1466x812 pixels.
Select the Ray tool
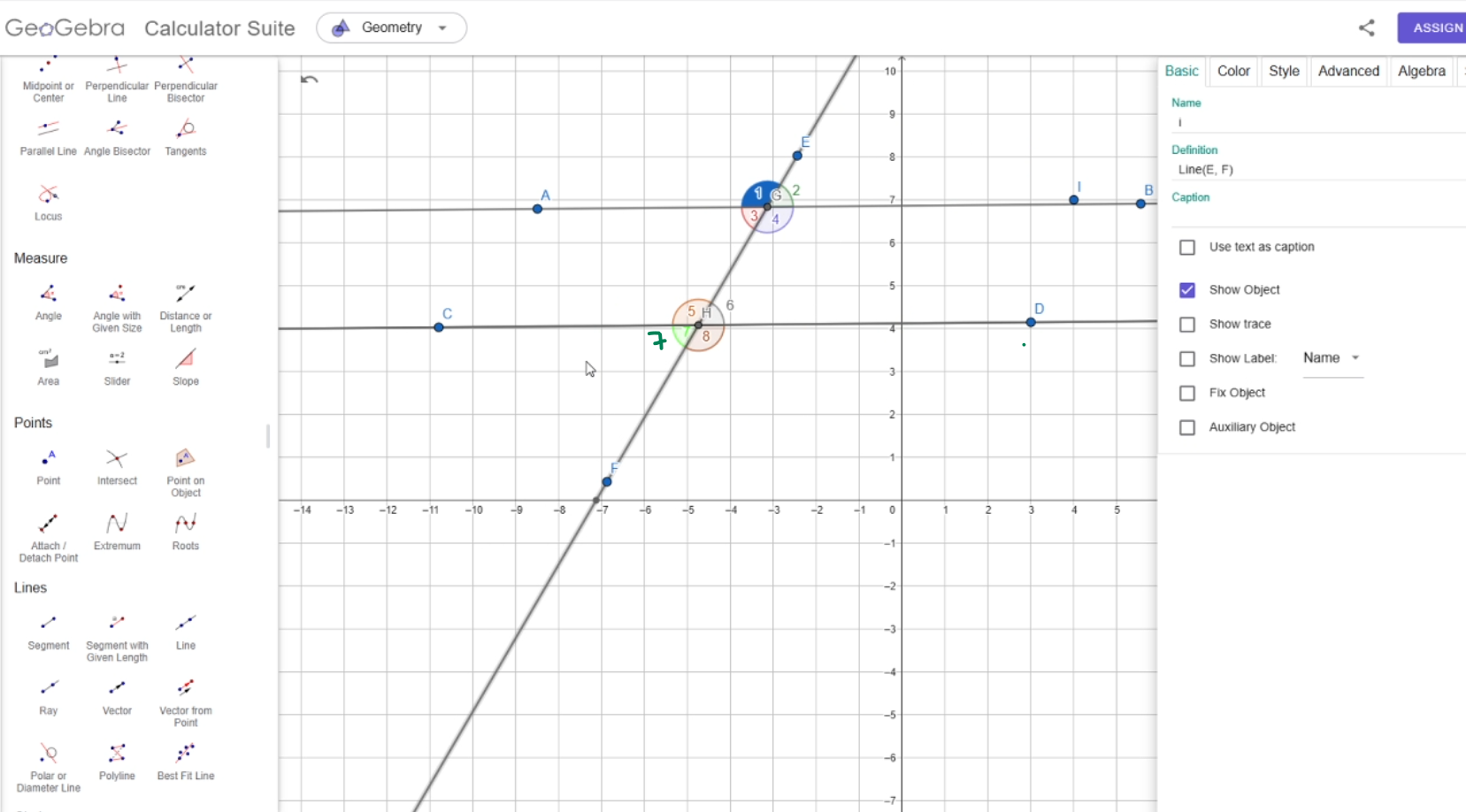(x=48, y=697)
